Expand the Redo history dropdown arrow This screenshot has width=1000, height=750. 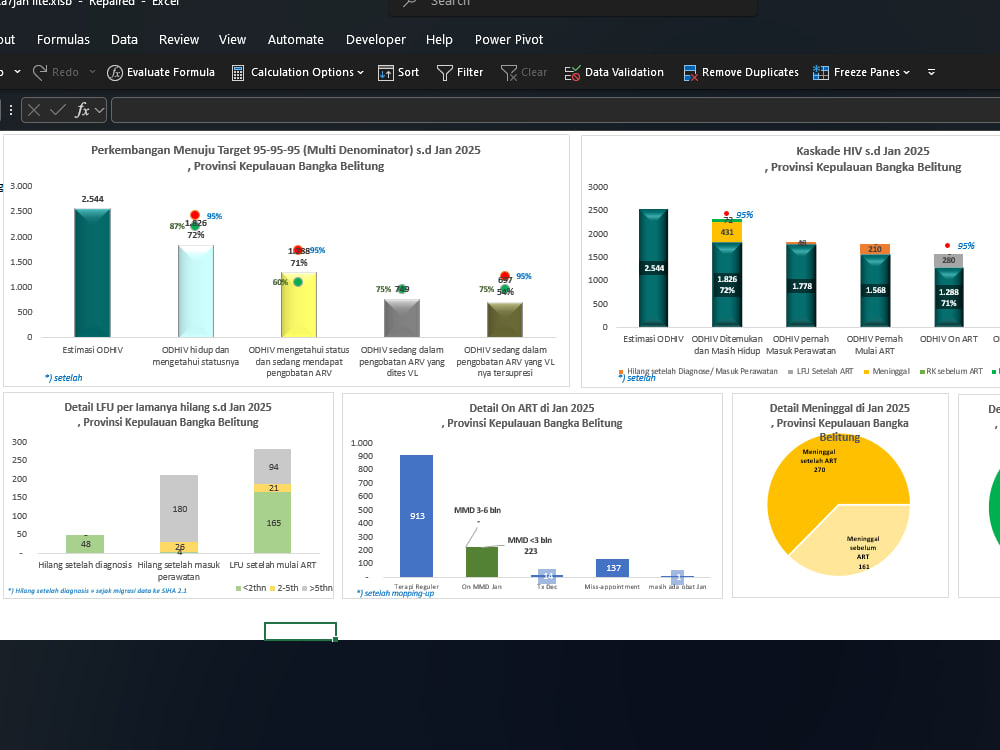pos(92,72)
